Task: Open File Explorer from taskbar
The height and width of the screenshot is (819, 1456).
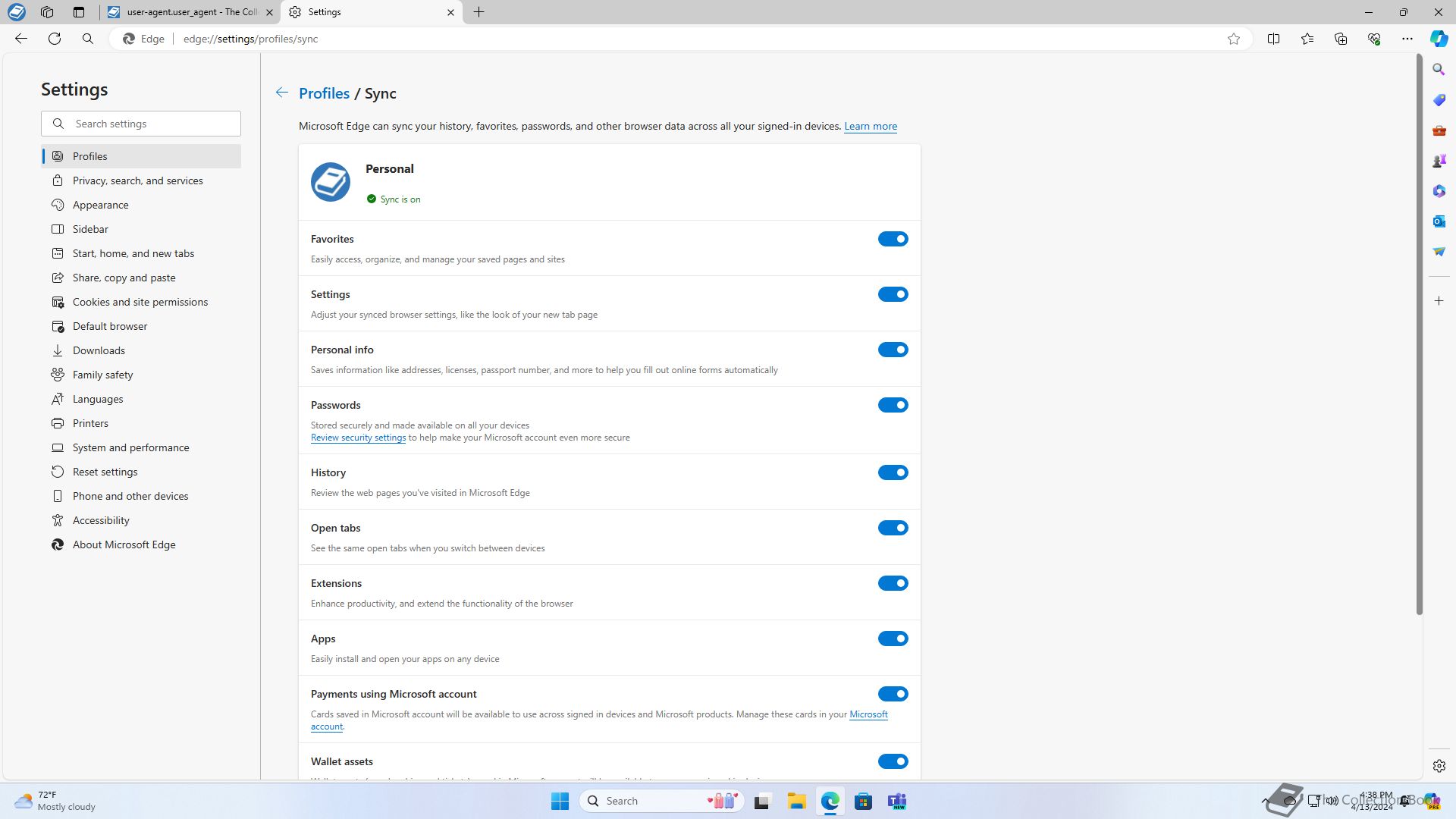Action: (796, 801)
